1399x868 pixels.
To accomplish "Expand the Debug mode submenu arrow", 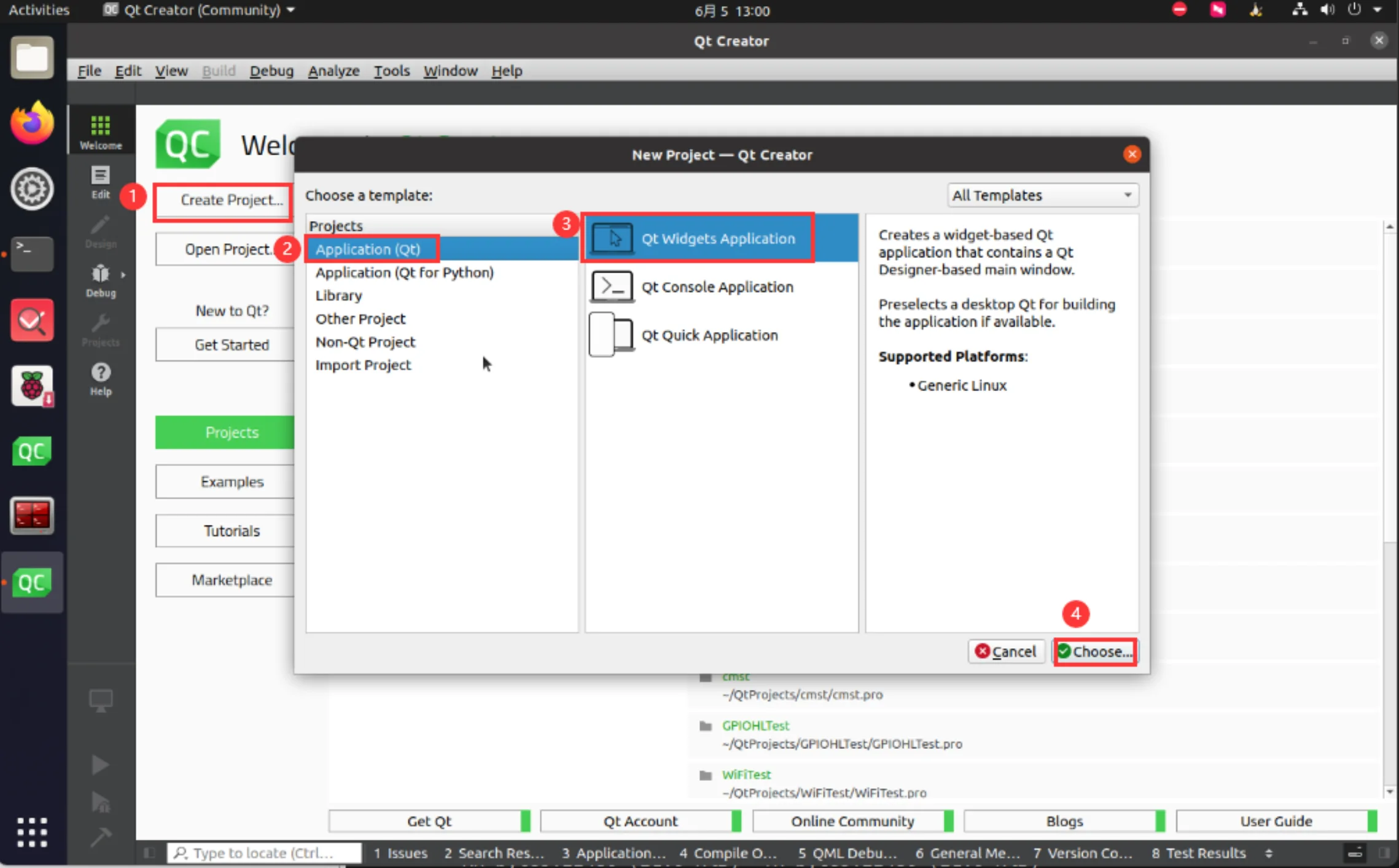I will (123, 274).
